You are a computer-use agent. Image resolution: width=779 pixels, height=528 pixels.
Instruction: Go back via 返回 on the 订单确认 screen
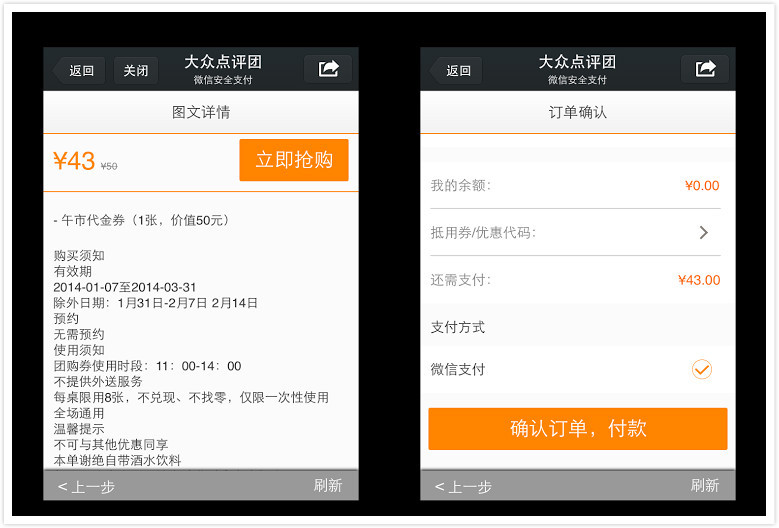click(456, 71)
